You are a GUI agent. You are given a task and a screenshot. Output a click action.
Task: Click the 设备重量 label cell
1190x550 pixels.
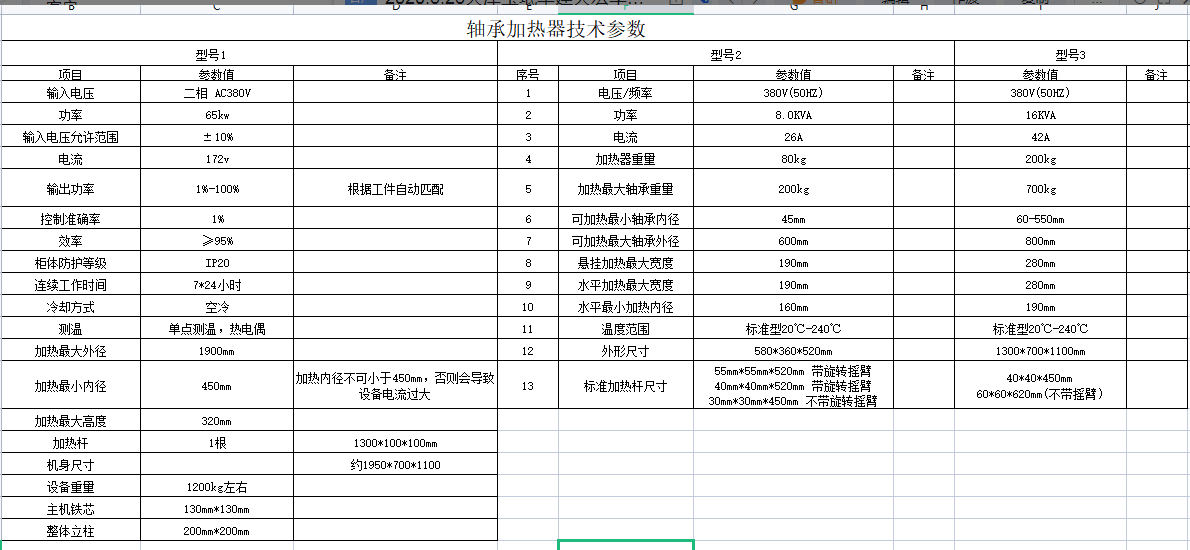pyautogui.click(x=71, y=487)
